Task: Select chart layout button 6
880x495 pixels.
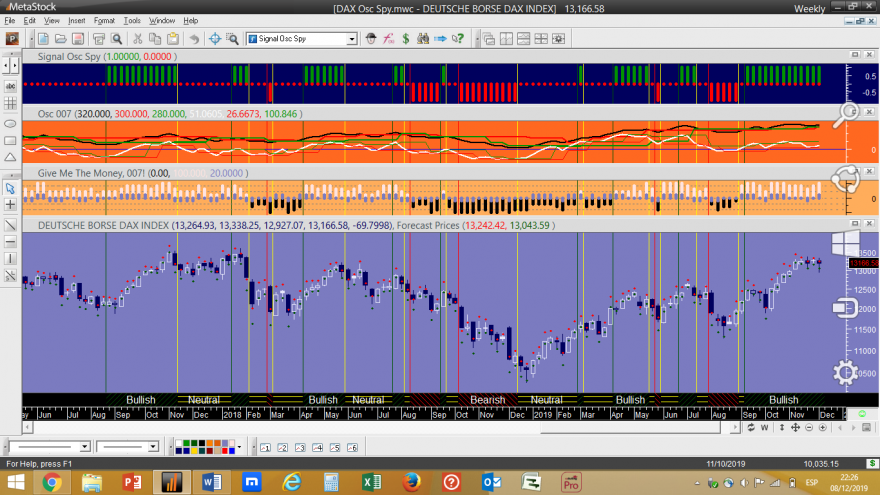Action: pos(352,447)
